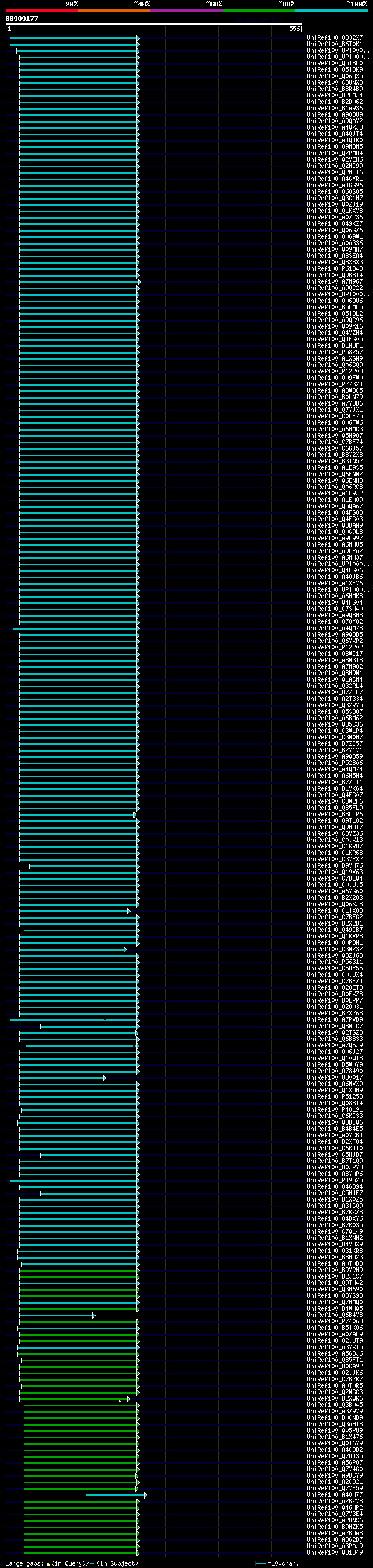The image size is (373, 1568).
Task: Select the UniRef100_Q5IBK9 entry
Action: (x=335, y=69)
